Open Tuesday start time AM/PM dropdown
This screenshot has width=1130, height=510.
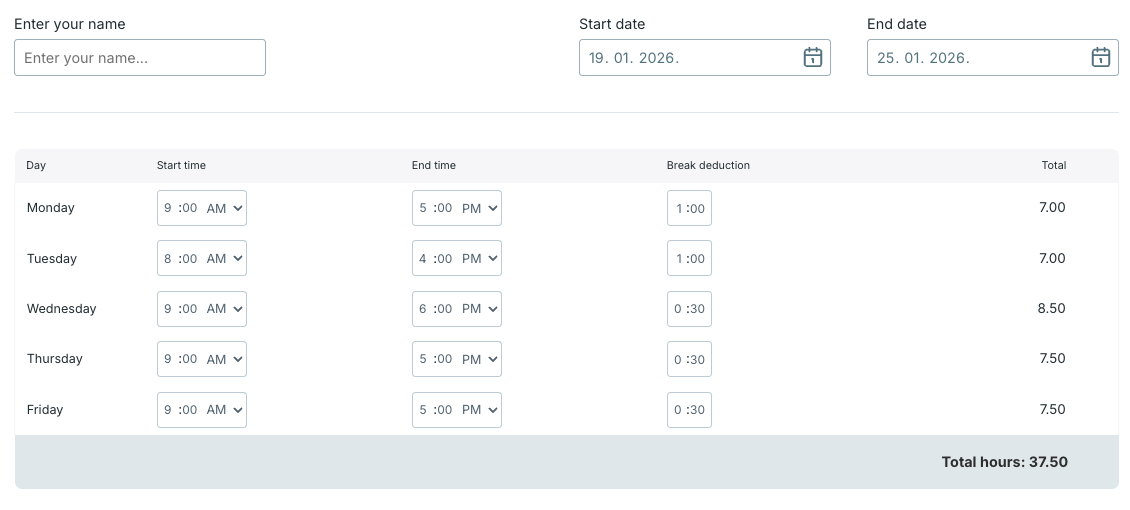click(x=225, y=259)
